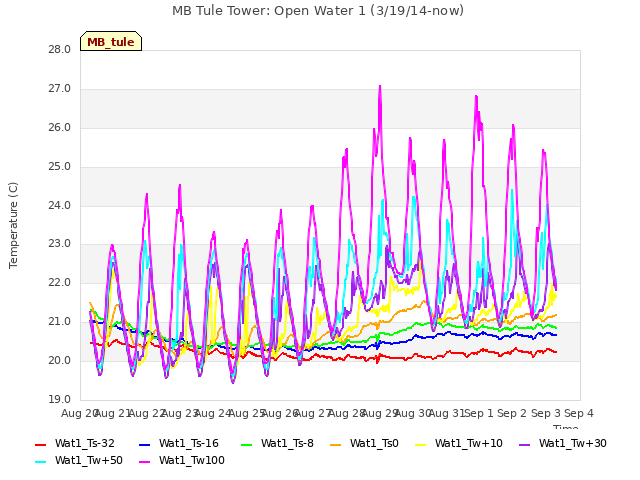Click the 20.0 y-axis tick label
This screenshot has height=480, width=640.
pyautogui.click(x=60, y=360)
